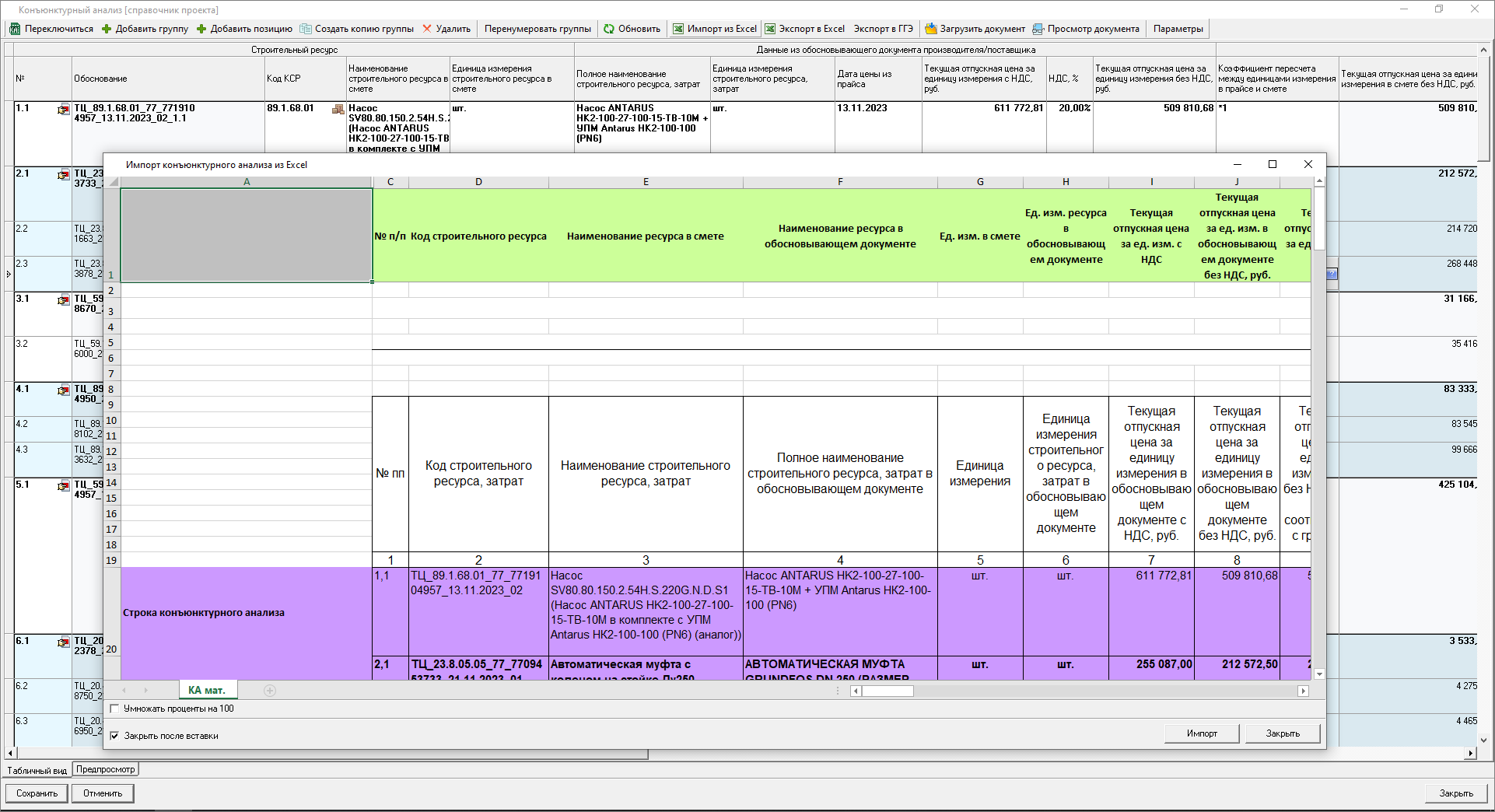Image resolution: width=1495 pixels, height=812 pixels.
Task: Click the Создать копию группы icon
Action: point(306,29)
